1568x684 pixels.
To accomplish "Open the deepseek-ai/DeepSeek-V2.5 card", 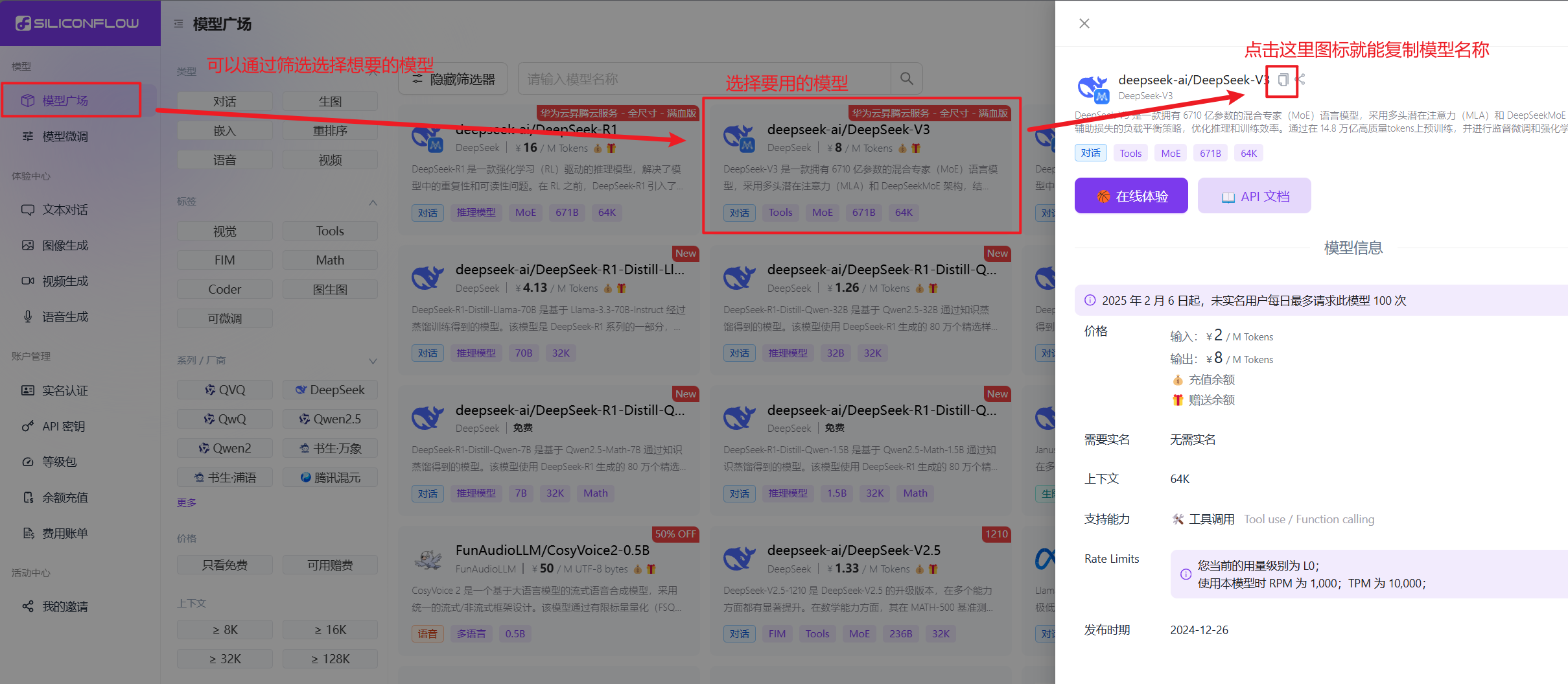I will coord(861,590).
